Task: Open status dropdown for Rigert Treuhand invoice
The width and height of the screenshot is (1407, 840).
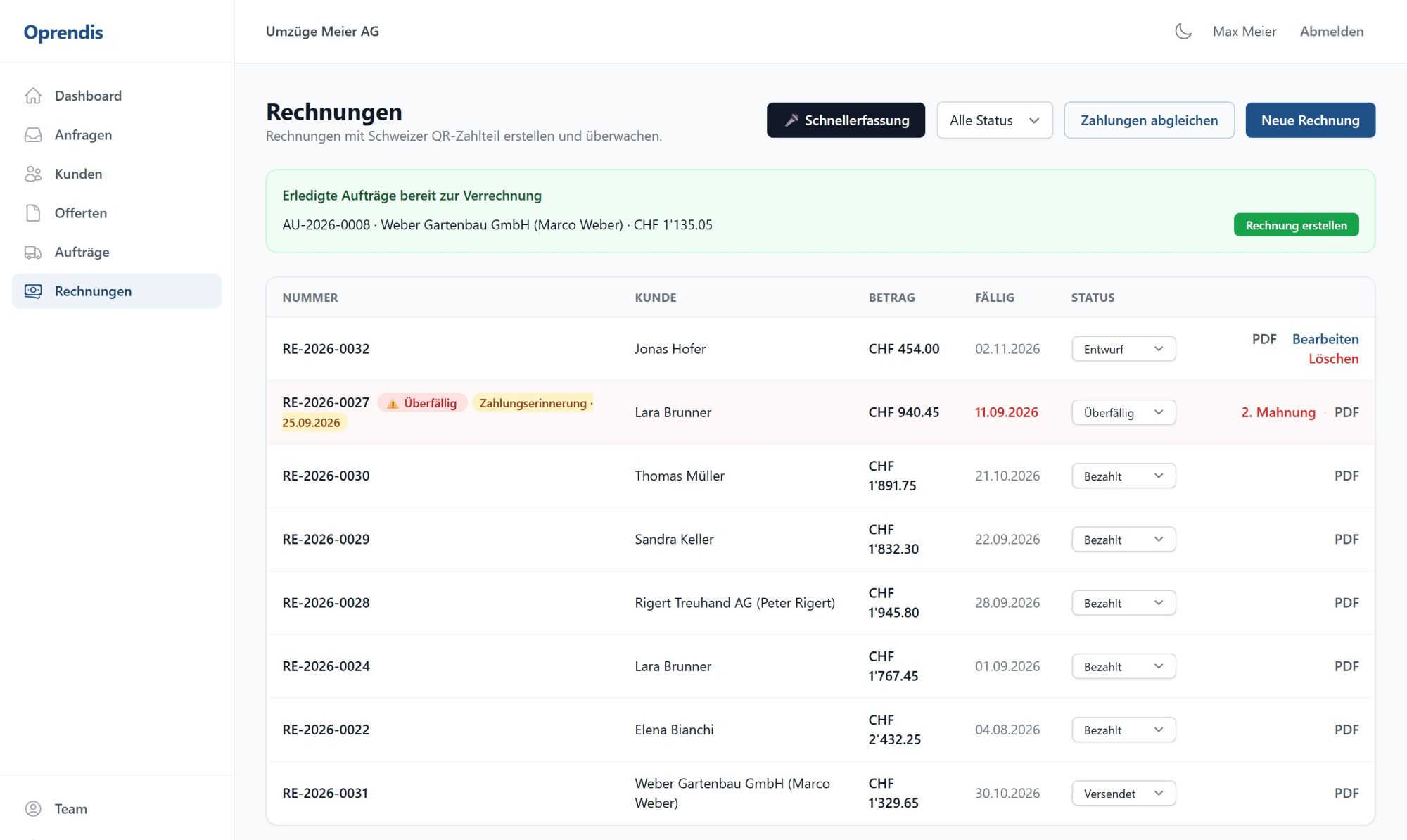Action: coord(1123,603)
